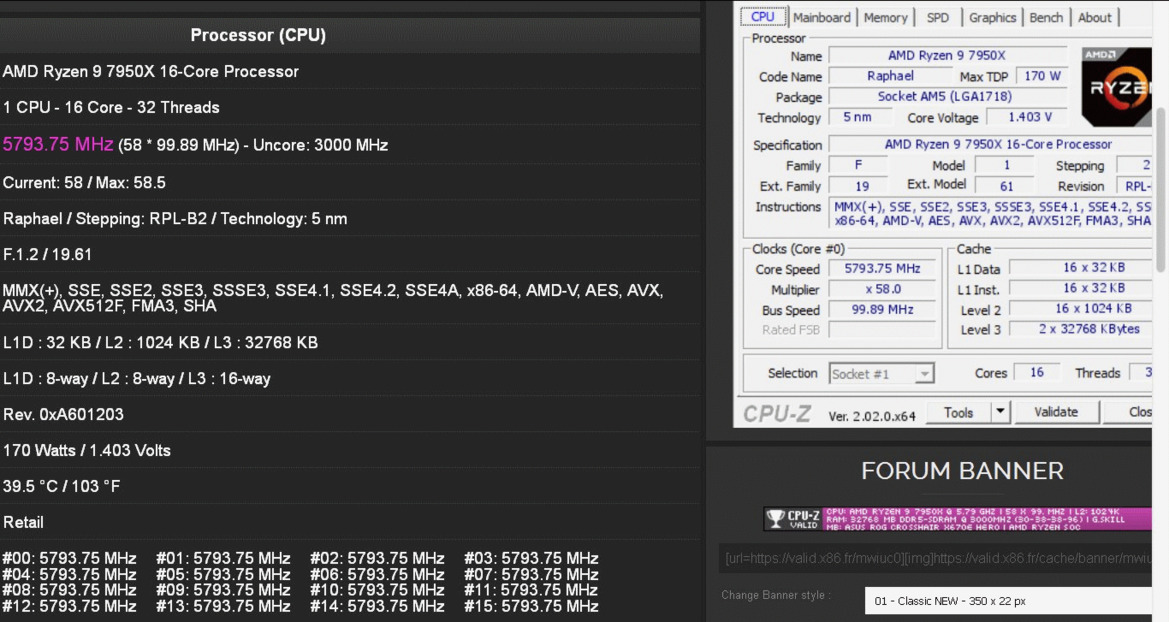Screen dimensions: 1169x622
Task: Expand the Tools dropdown arrow
Action: (1000, 412)
